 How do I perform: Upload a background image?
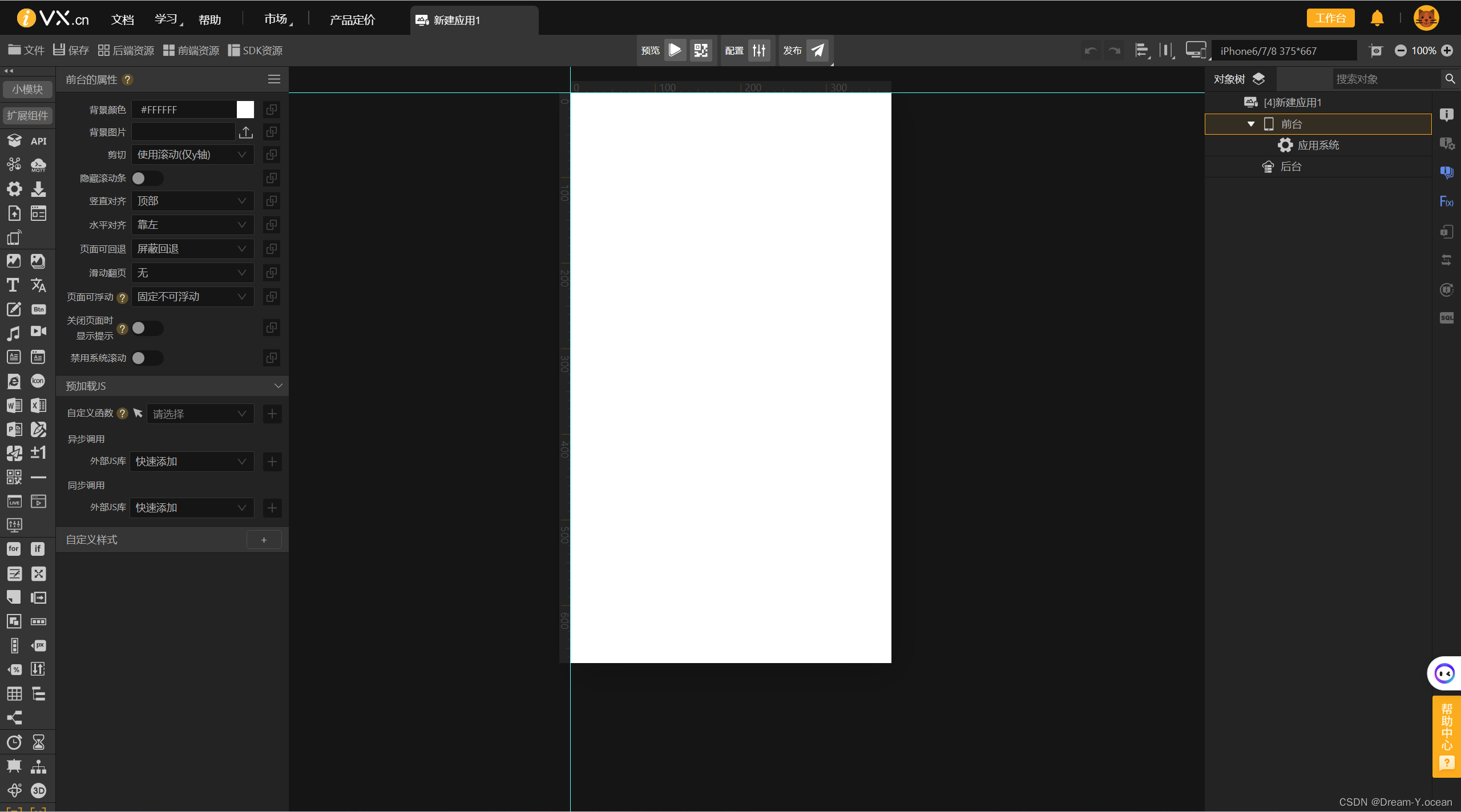point(245,132)
